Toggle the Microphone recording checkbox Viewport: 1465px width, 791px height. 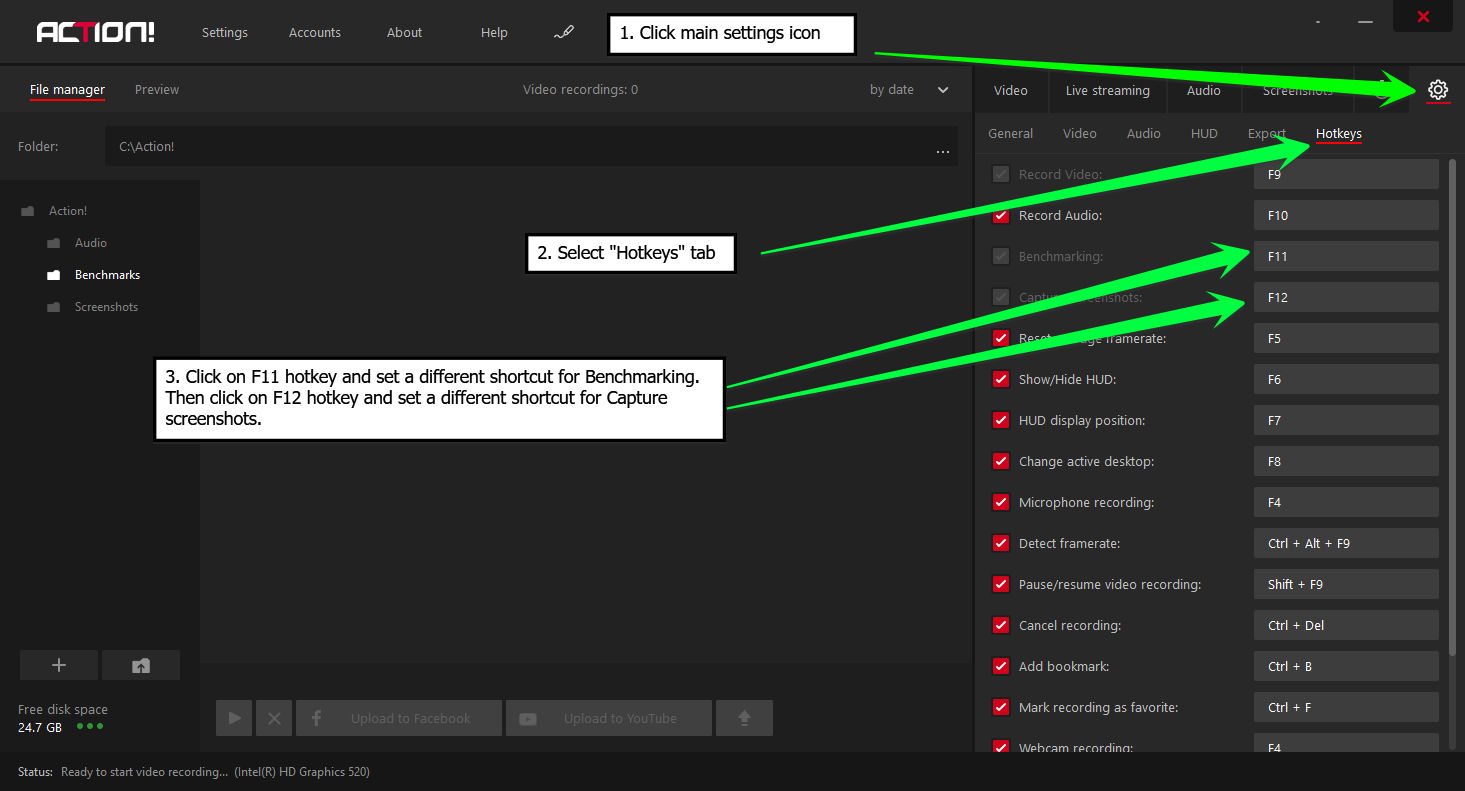coord(1001,502)
